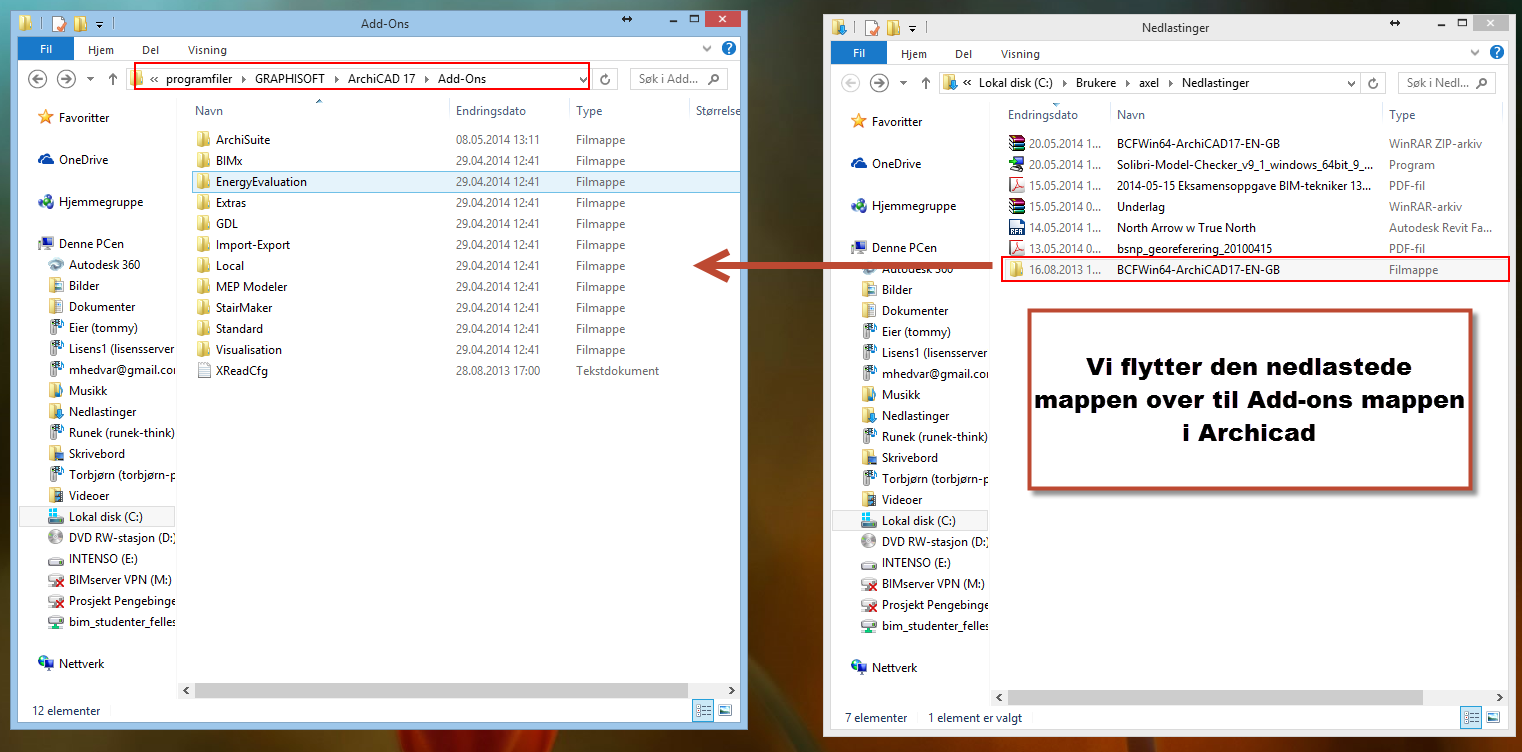The height and width of the screenshot is (752, 1522).
Task: Switch to details view in the Nedlastinger window
Action: tap(1471, 717)
